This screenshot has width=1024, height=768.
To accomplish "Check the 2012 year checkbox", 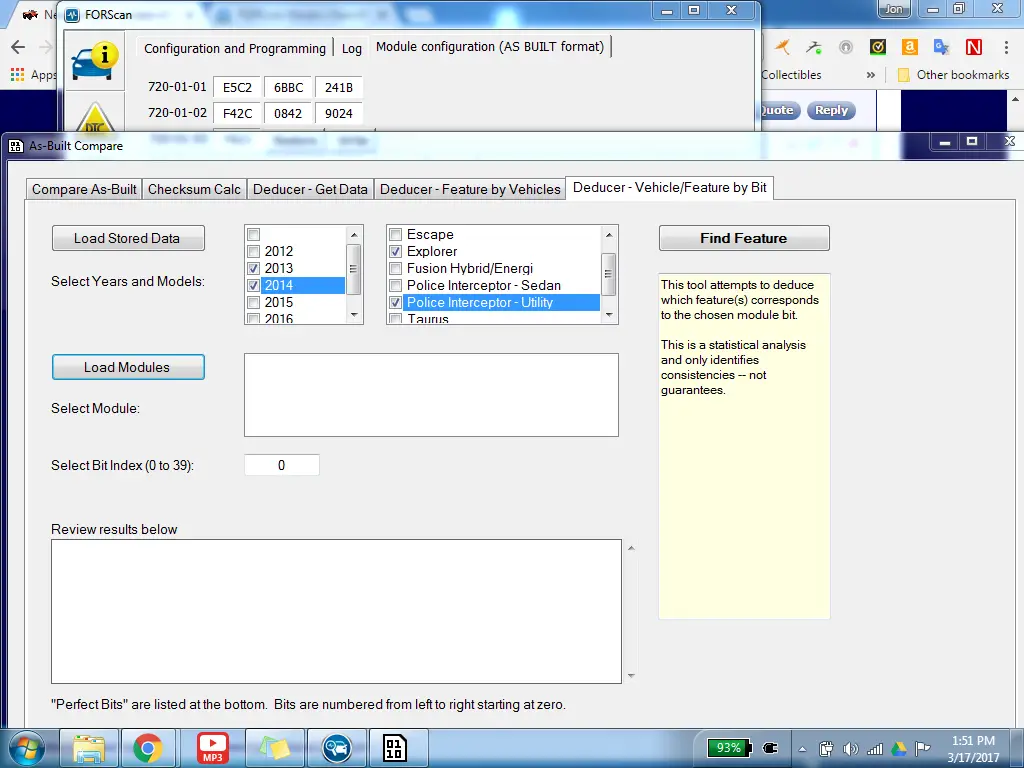I will coord(253,251).
